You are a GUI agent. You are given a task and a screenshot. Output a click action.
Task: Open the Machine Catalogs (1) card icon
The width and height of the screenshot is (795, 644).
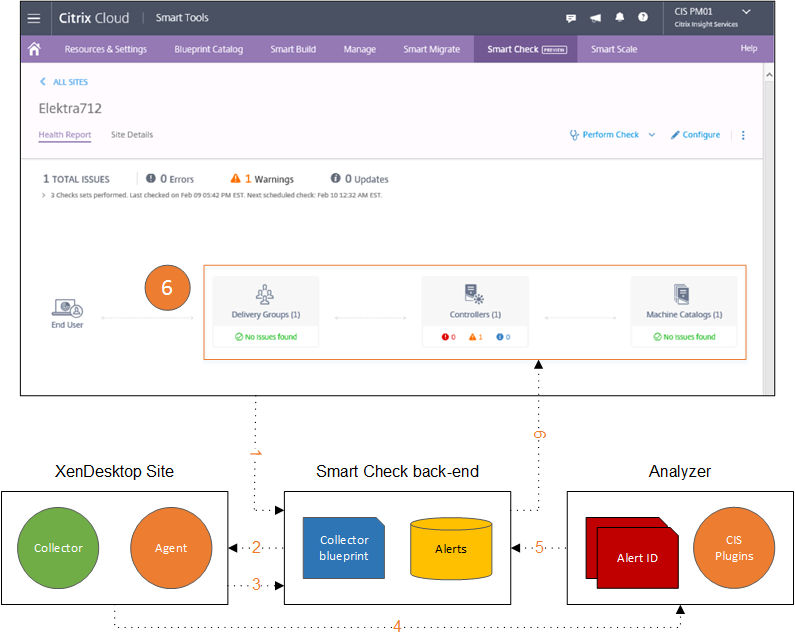coord(682,294)
